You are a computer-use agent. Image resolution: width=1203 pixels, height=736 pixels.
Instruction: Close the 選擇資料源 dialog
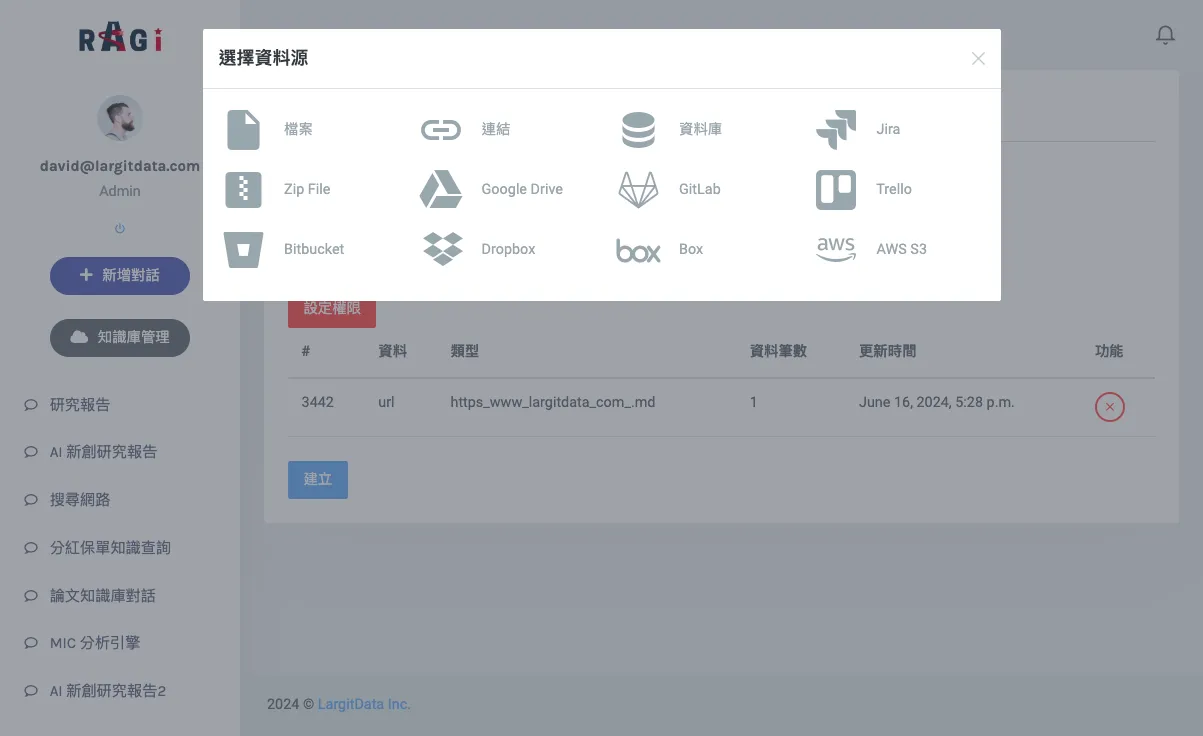pos(978,59)
